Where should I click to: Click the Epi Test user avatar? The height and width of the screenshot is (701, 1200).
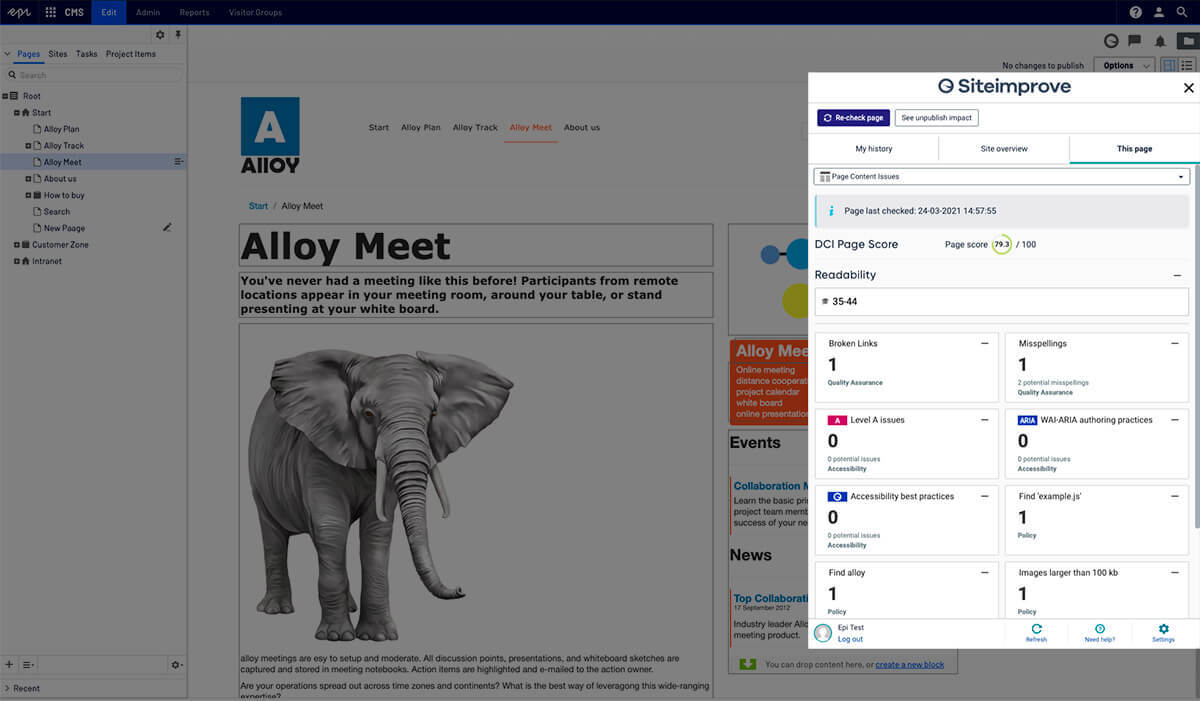pos(823,633)
